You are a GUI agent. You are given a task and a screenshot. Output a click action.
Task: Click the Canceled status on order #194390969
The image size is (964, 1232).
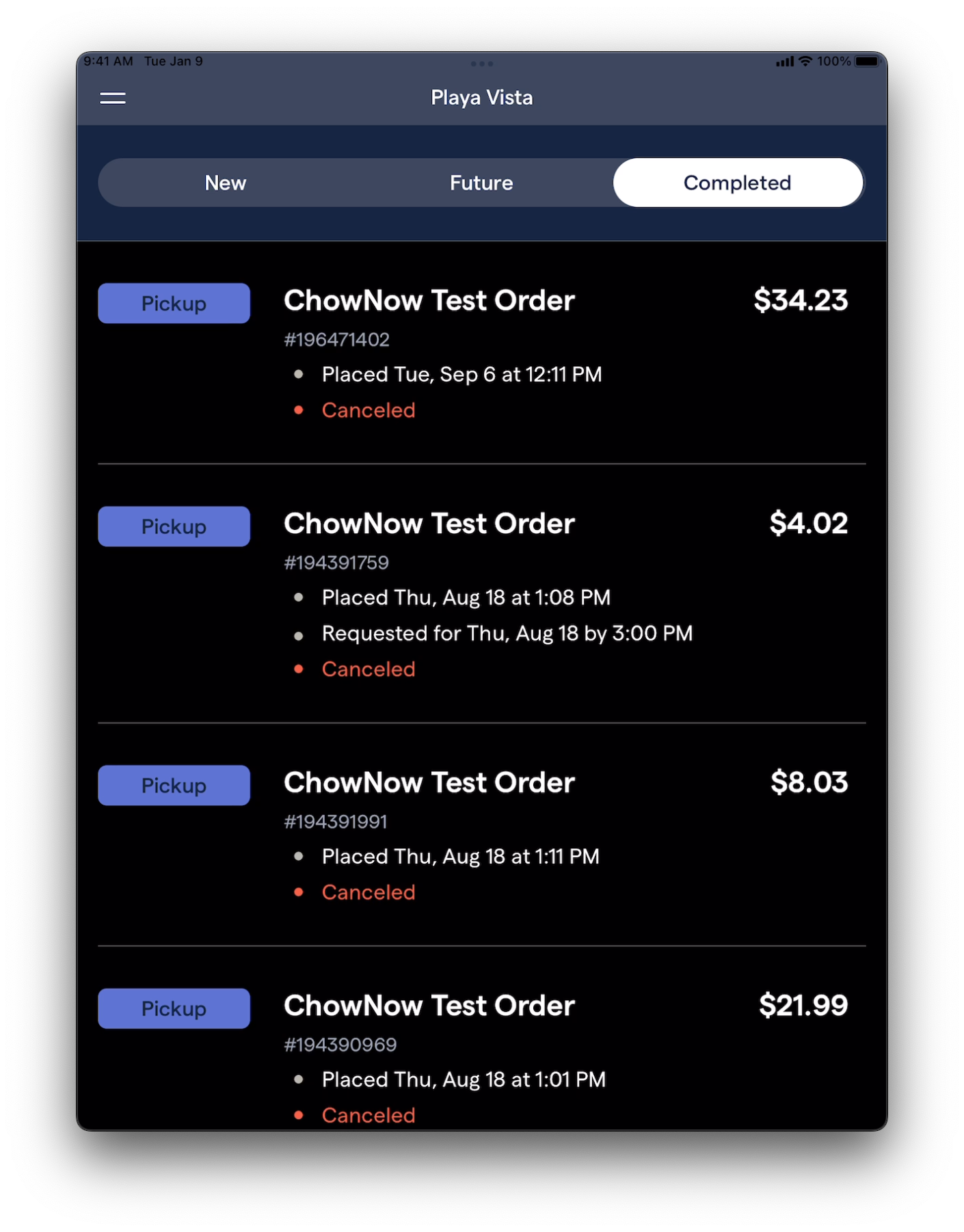pyautogui.click(x=368, y=1115)
